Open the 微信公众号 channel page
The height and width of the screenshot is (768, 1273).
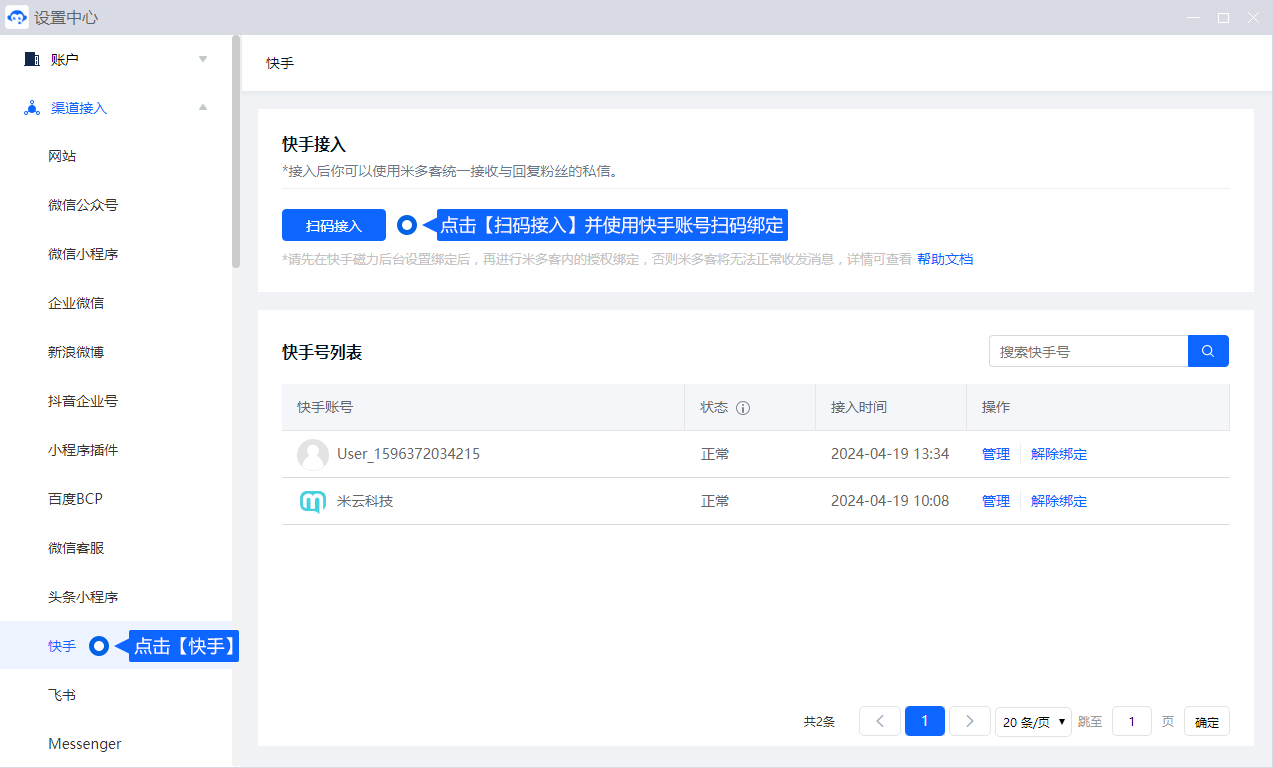[x=83, y=206]
